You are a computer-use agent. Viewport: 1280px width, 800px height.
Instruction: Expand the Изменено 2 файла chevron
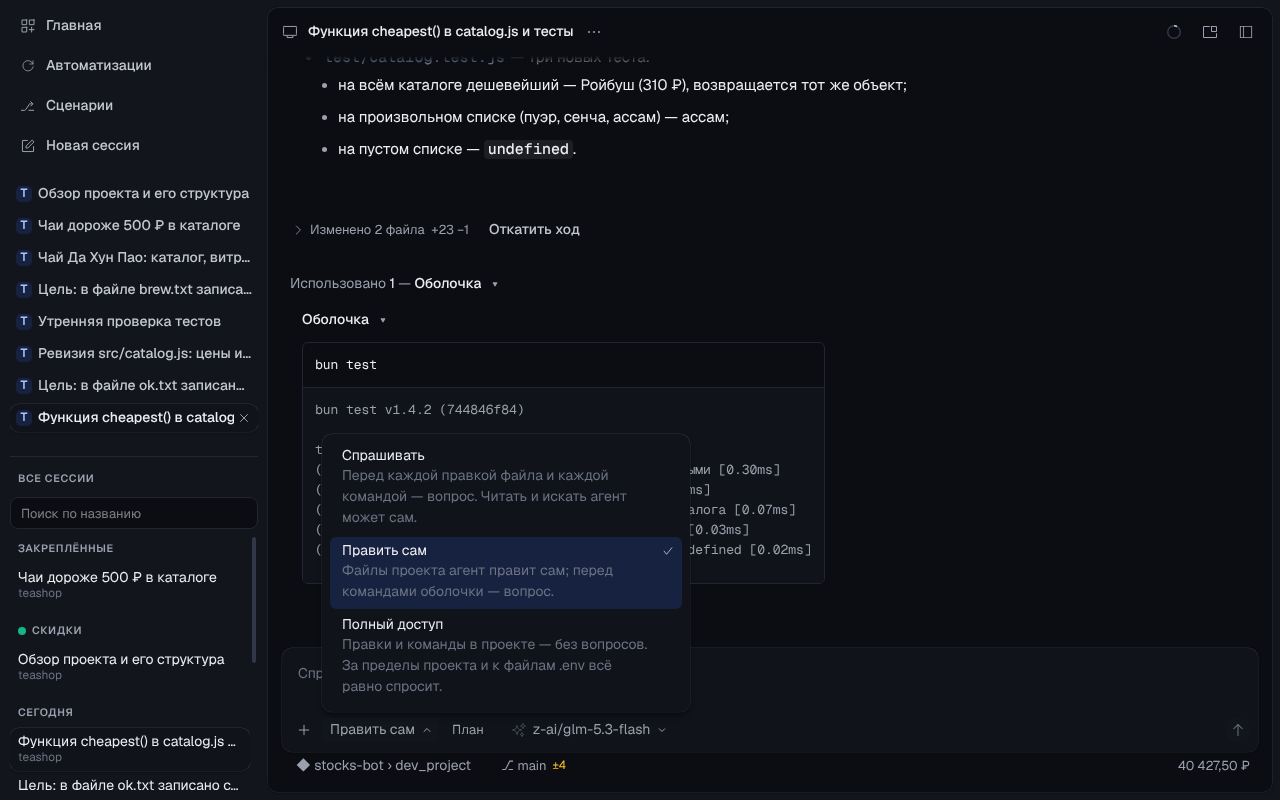297,230
